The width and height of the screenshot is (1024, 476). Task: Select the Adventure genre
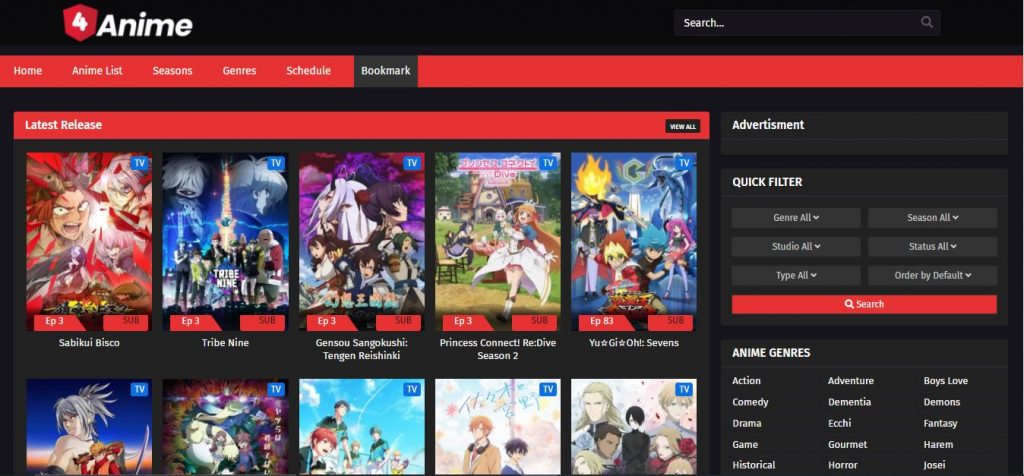[850, 381]
